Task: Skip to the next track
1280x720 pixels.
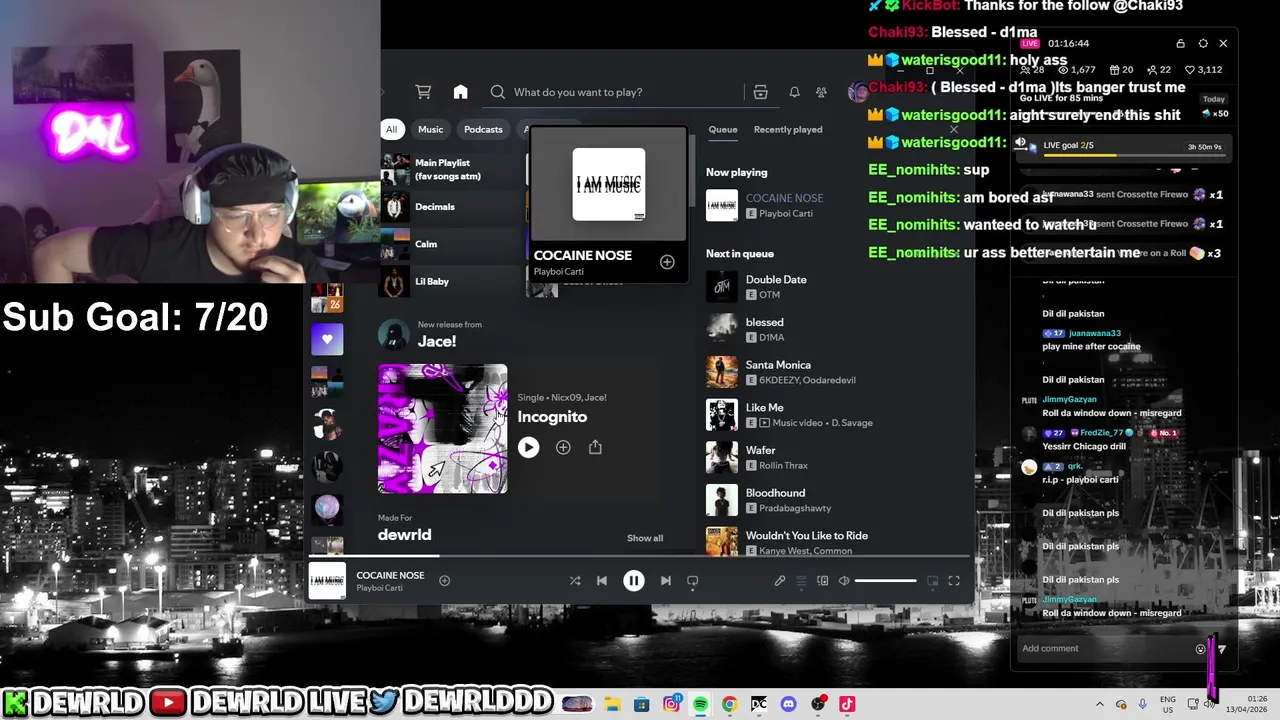Action: 666,581
